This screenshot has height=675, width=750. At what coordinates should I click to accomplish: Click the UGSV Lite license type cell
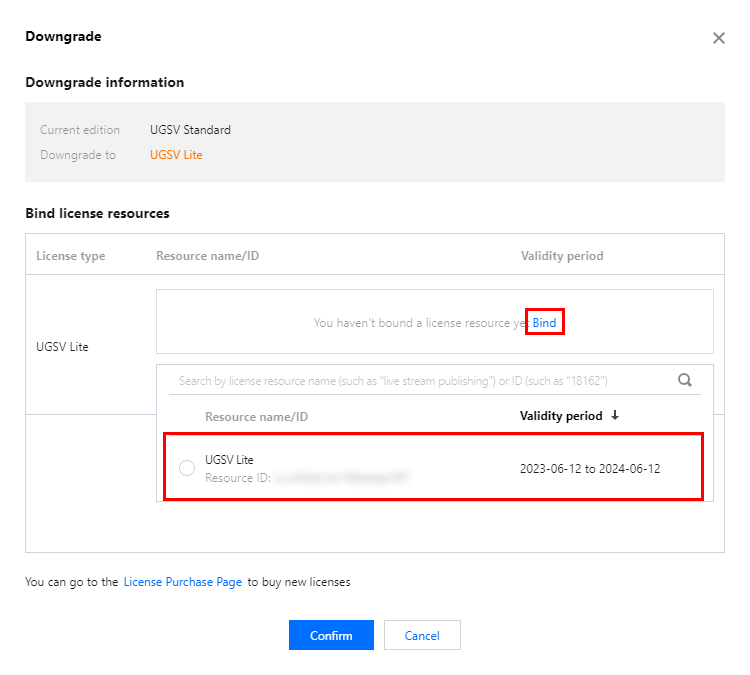(x=64, y=345)
